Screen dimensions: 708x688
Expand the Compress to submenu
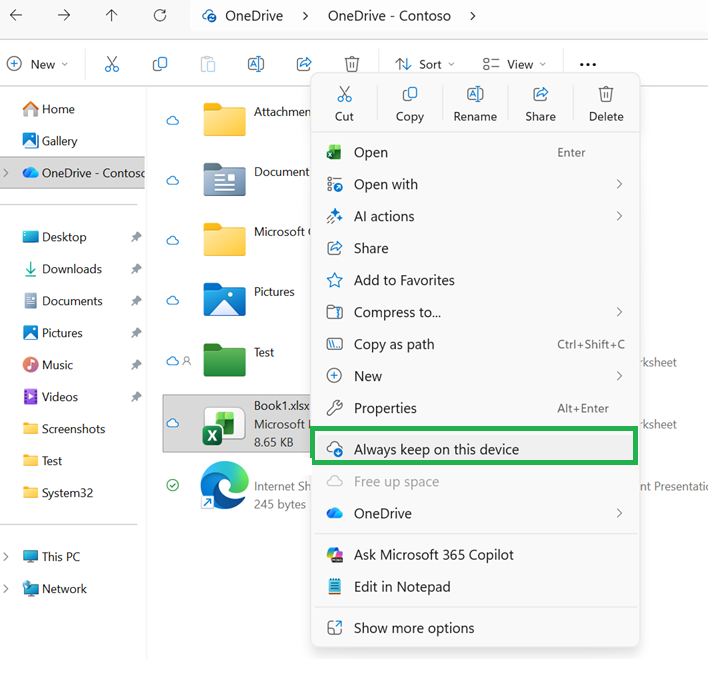(x=619, y=312)
